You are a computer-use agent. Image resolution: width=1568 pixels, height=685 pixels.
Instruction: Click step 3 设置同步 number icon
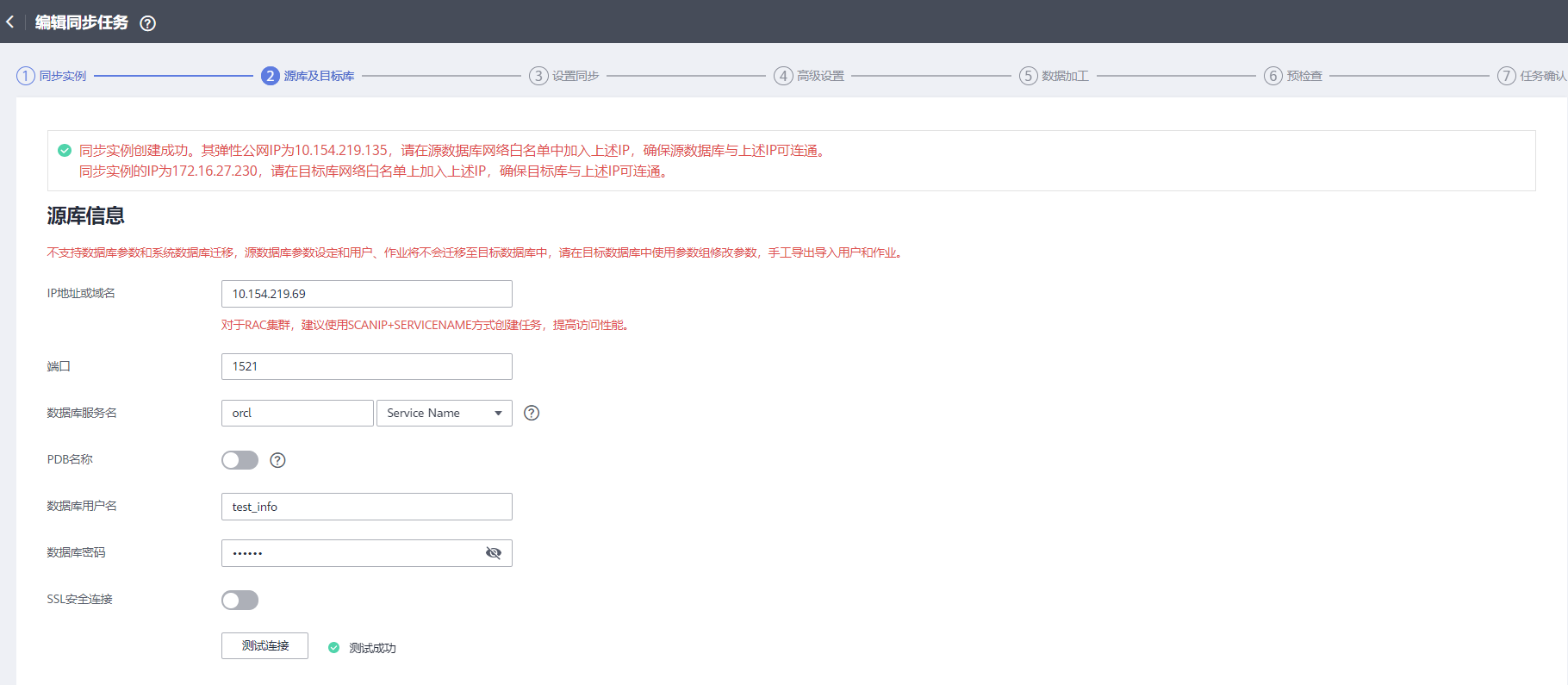(538, 76)
